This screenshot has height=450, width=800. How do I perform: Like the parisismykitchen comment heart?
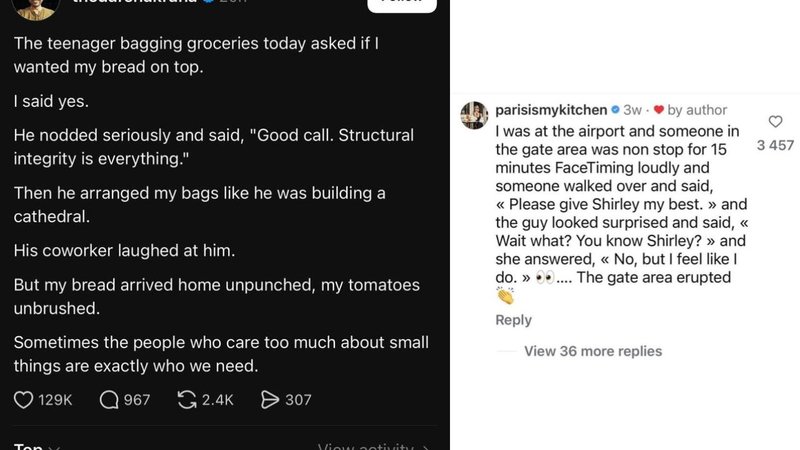[x=775, y=122]
